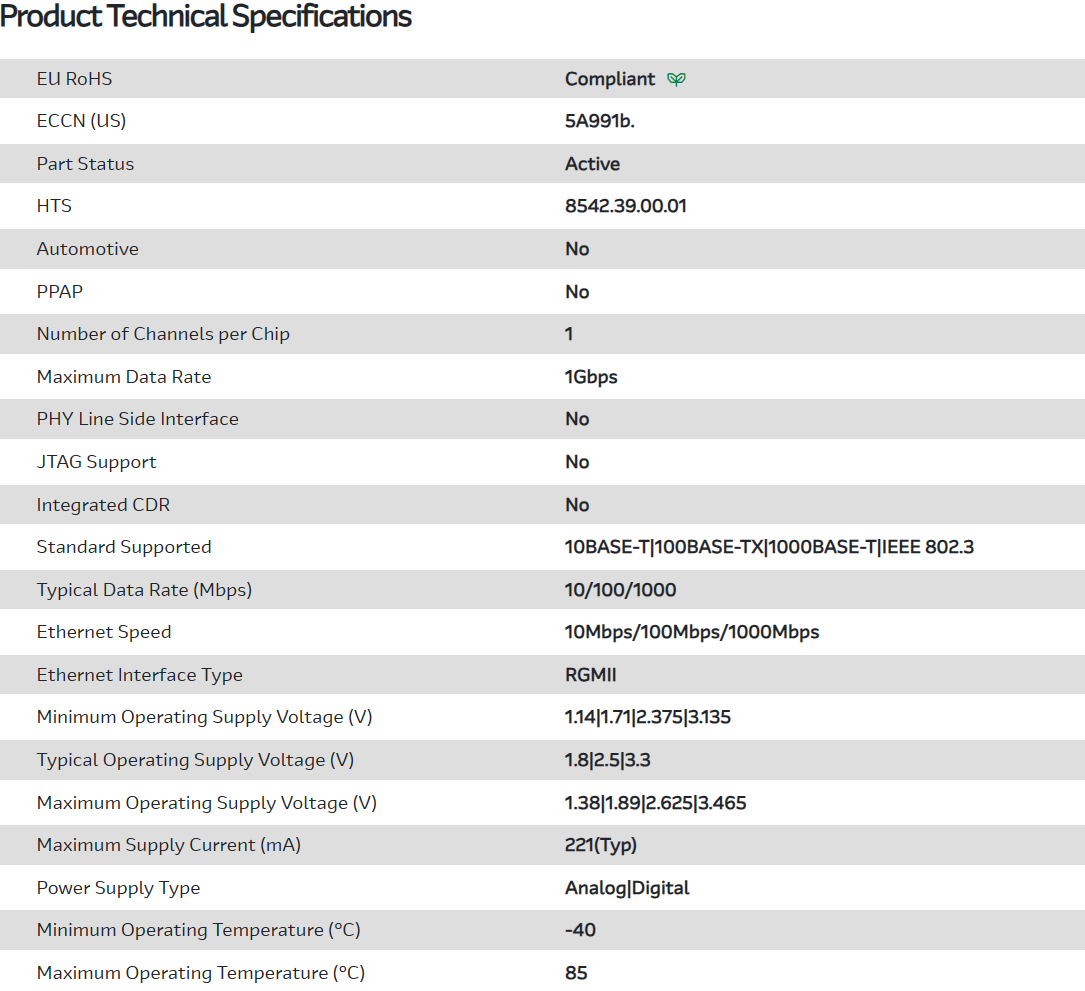Select the ECCN value 5A991b.

point(600,121)
